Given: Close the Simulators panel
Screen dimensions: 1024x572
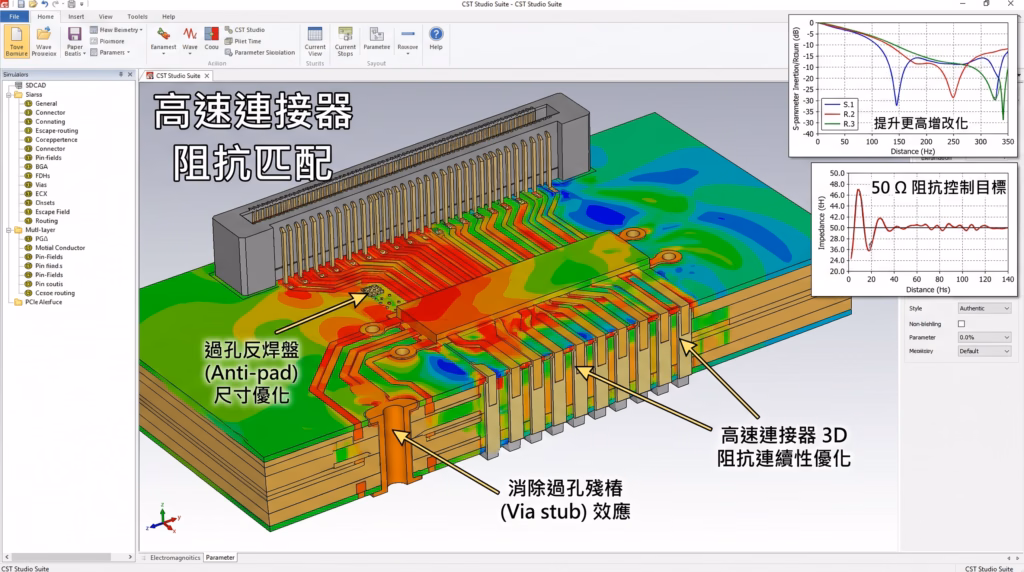Looking at the screenshot, I should 130,74.
